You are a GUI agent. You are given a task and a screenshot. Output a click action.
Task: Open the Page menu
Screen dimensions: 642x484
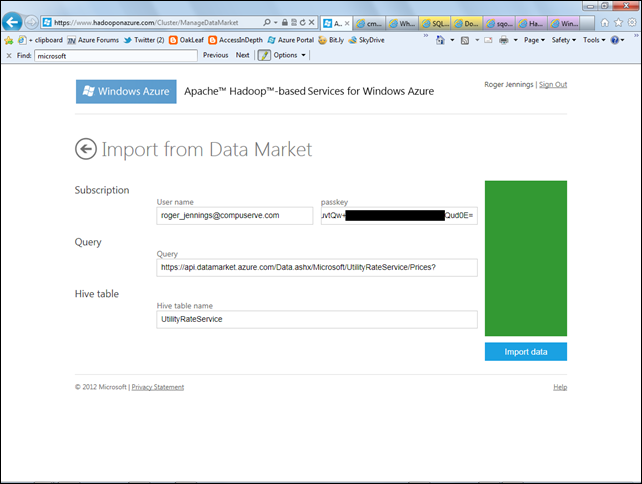[x=534, y=40]
